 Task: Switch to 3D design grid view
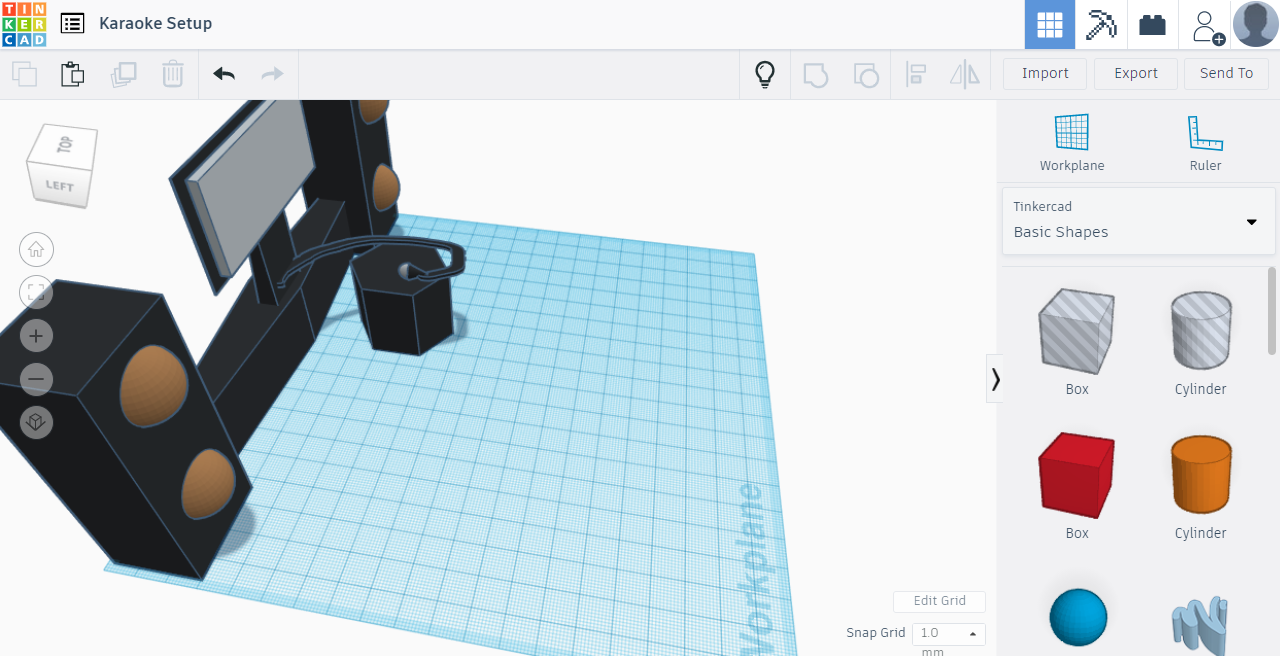(1050, 25)
